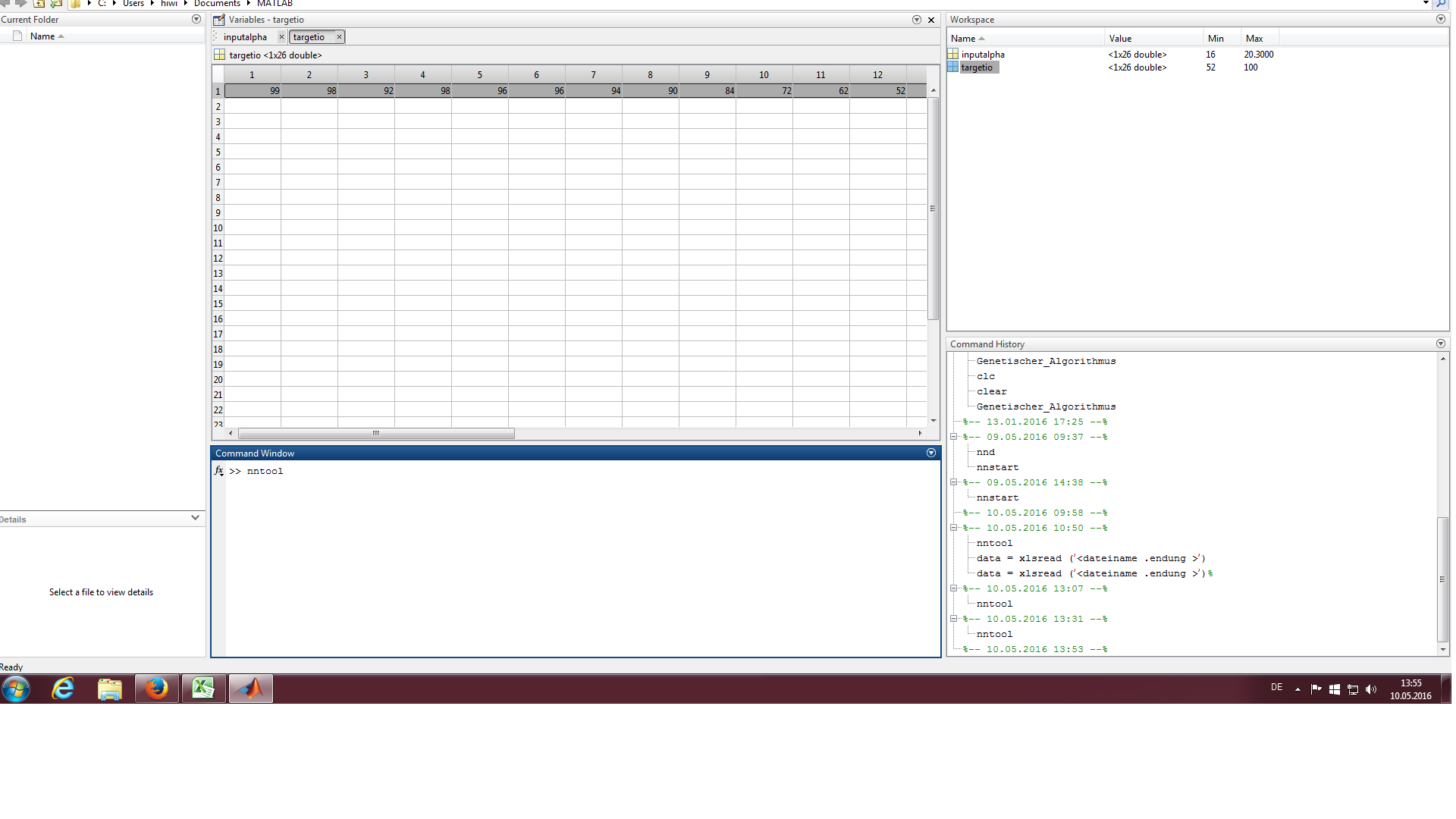Click the browse for folder icon
1456x819 pixels.
tap(56, 4)
